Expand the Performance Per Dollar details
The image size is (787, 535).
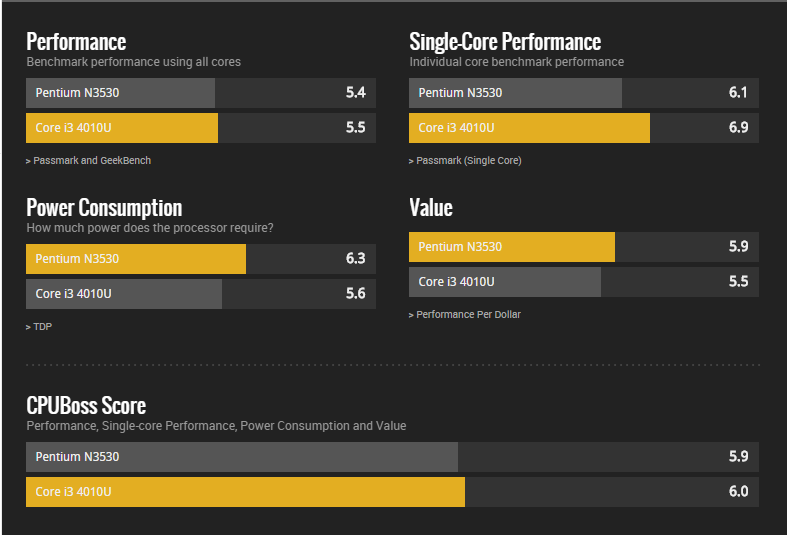(x=465, y=314)
